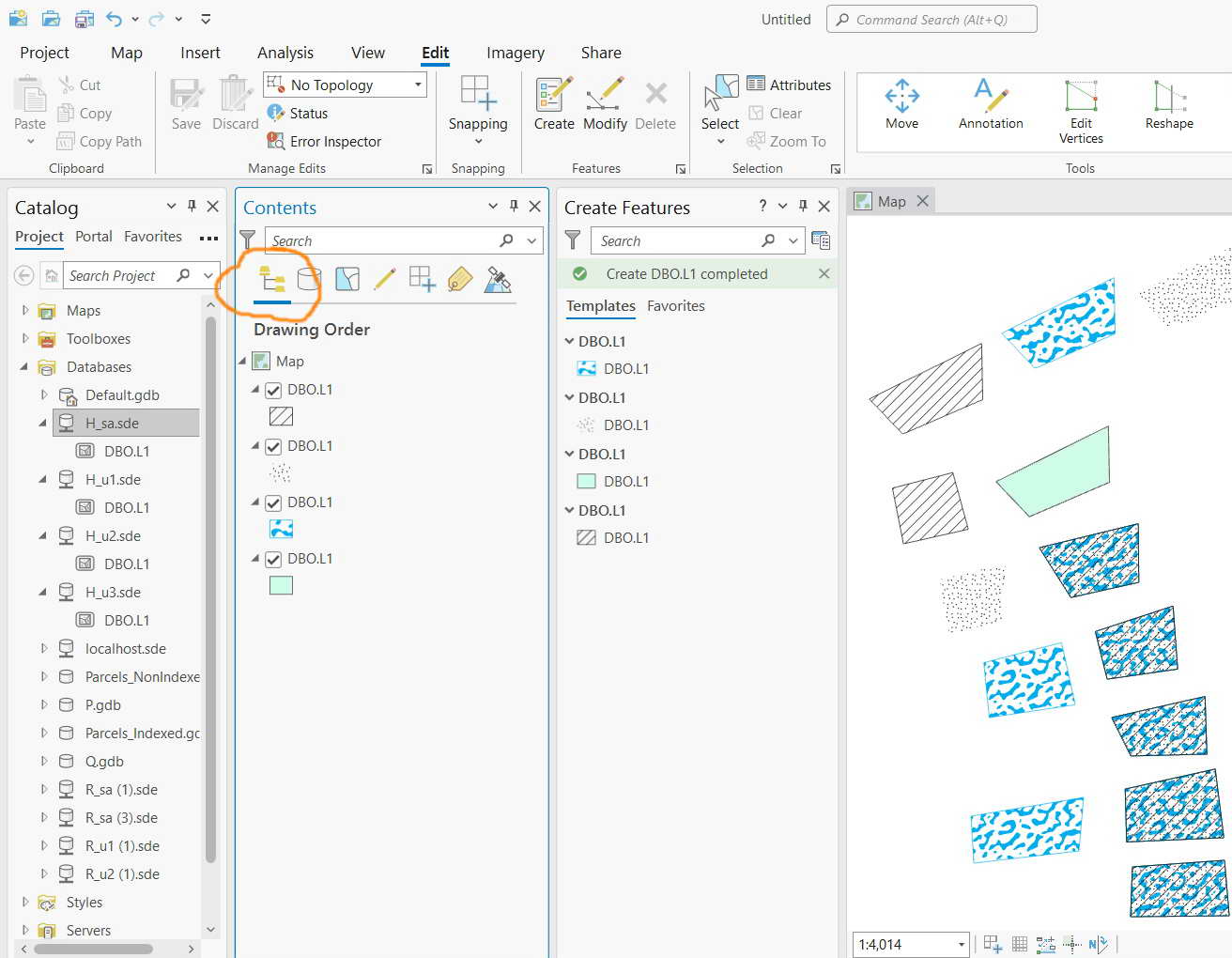Collapse the H_sa.sde connection

(x=43, y=423)
